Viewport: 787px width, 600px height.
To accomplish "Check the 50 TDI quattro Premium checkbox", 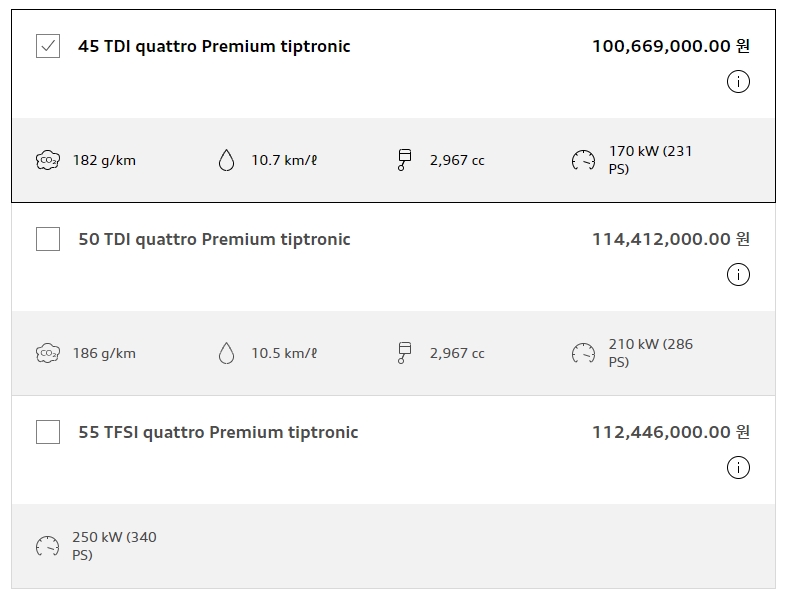I will click(x=48, y=238).
